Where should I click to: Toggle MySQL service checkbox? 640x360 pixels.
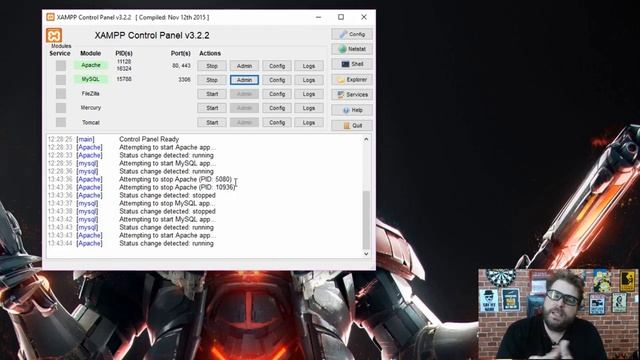[x=61, y=80]
